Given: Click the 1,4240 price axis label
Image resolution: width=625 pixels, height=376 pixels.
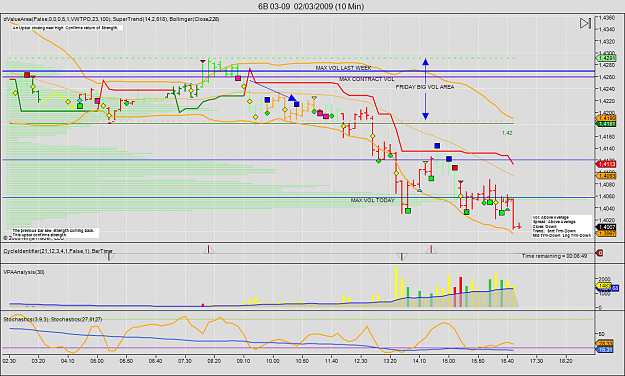Looking at the screenshot, I should click(x=607, y=89).
